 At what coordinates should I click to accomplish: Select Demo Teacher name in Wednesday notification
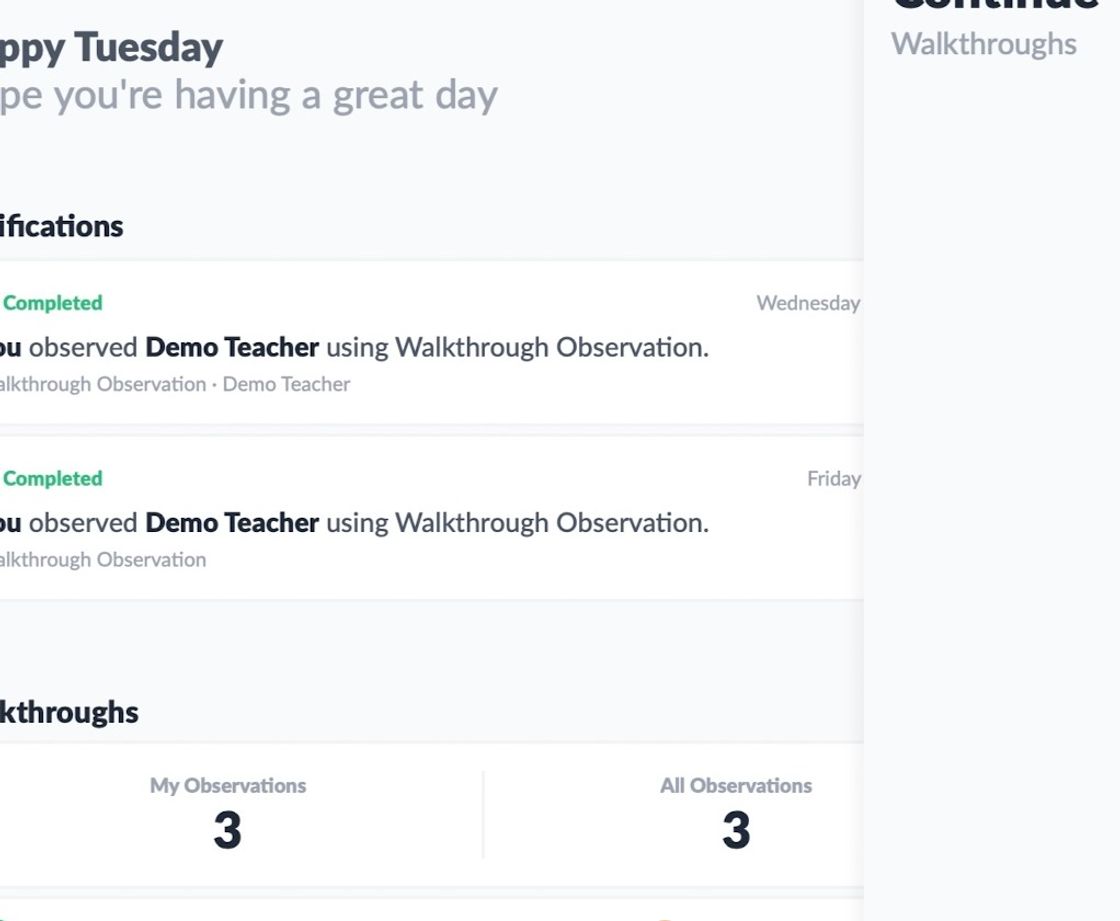coord(232,348)
